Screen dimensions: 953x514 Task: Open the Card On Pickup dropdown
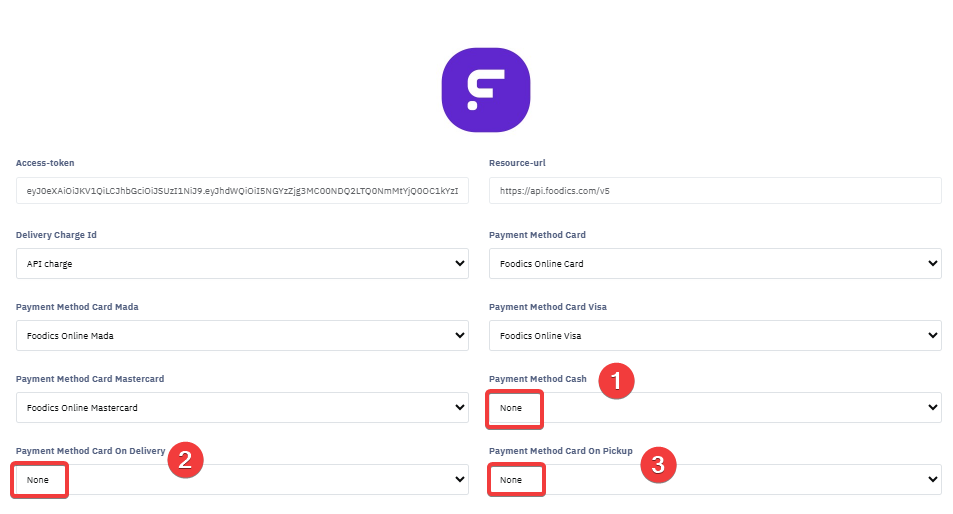(x=714, y=480)
